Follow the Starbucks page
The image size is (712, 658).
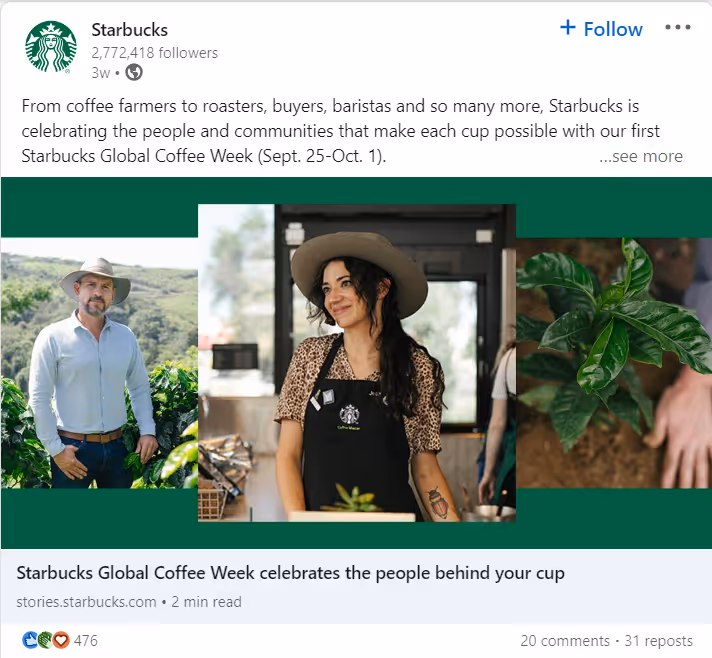tap(601, 29)
